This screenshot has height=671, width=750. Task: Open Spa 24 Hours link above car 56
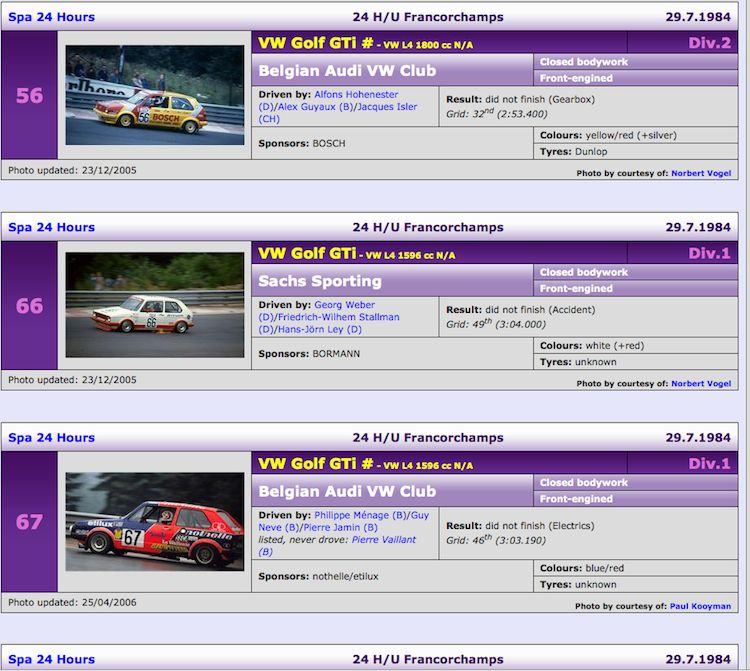52,17
